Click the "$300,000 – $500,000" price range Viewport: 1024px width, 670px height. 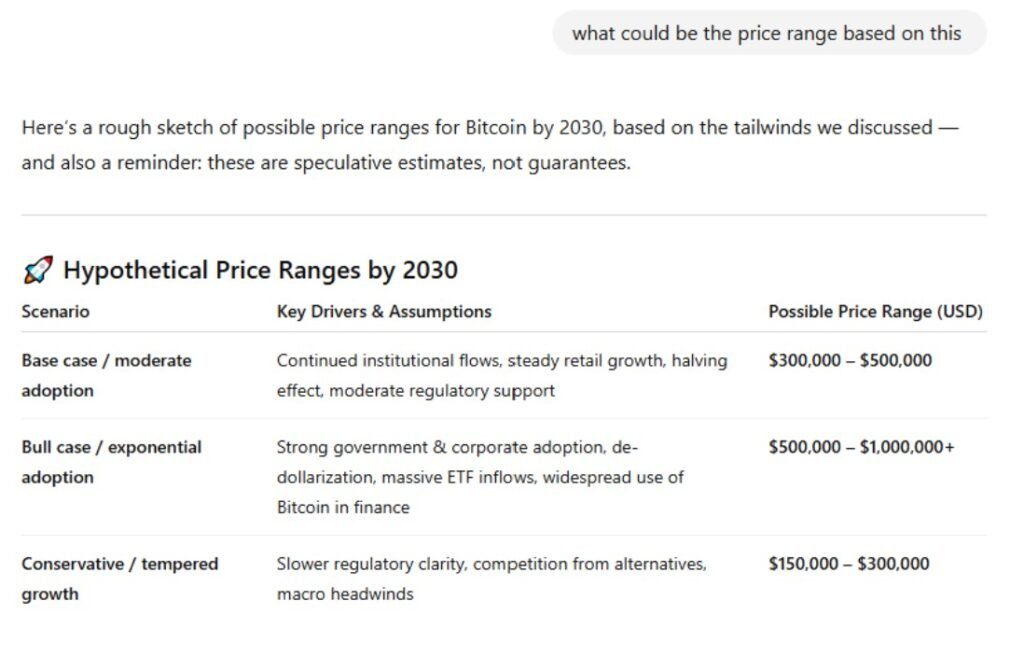tap(849, 361)
